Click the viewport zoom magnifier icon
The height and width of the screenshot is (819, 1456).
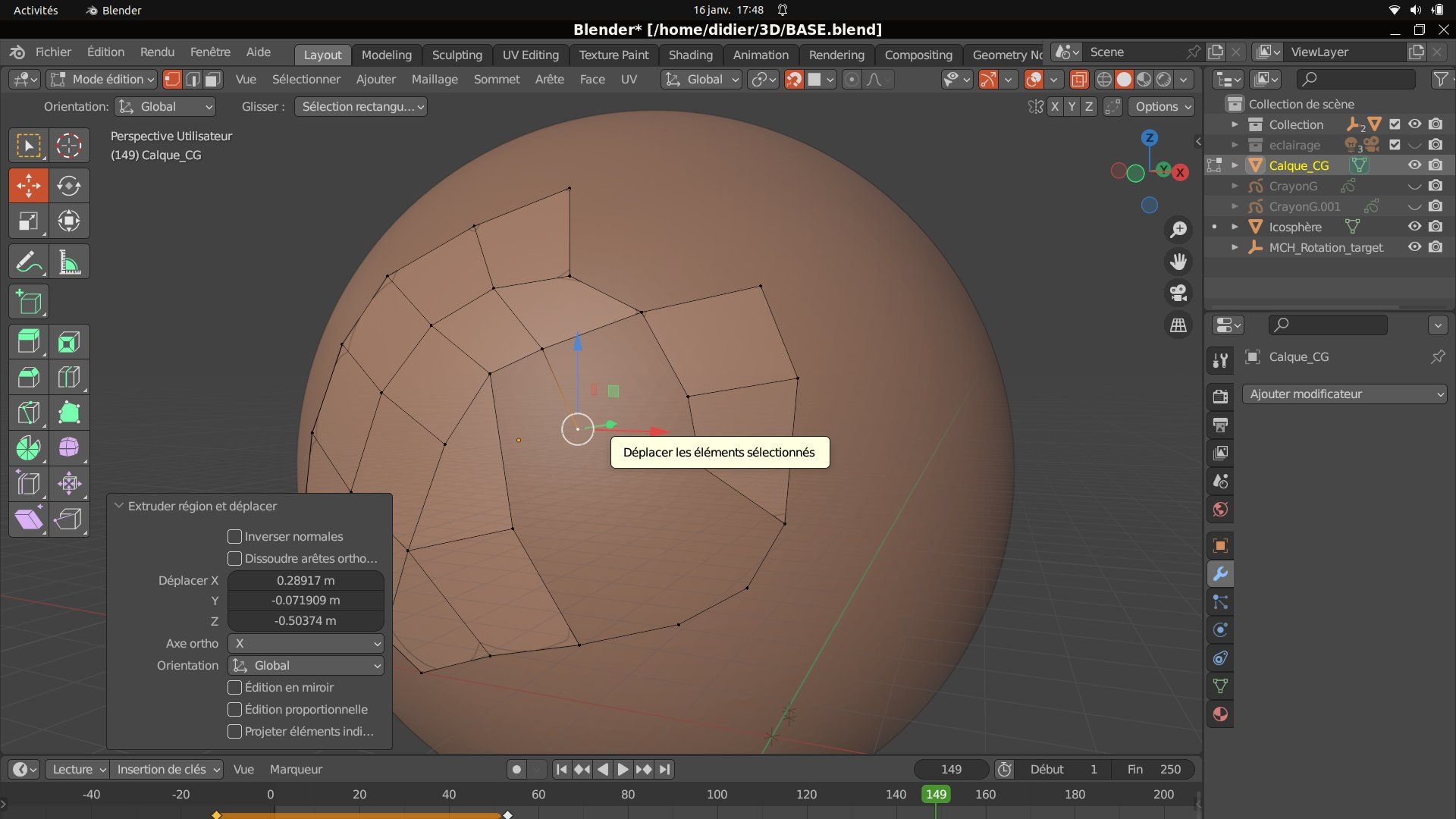[x=1178, y=229]
